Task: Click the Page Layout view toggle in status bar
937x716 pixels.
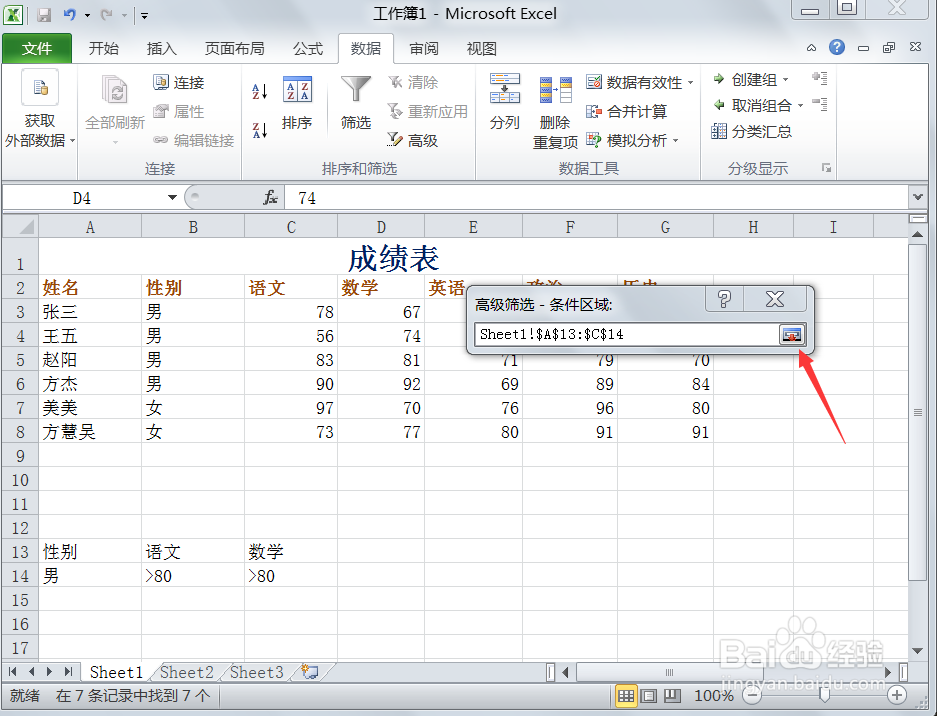Action: click(x=648, y=695)
